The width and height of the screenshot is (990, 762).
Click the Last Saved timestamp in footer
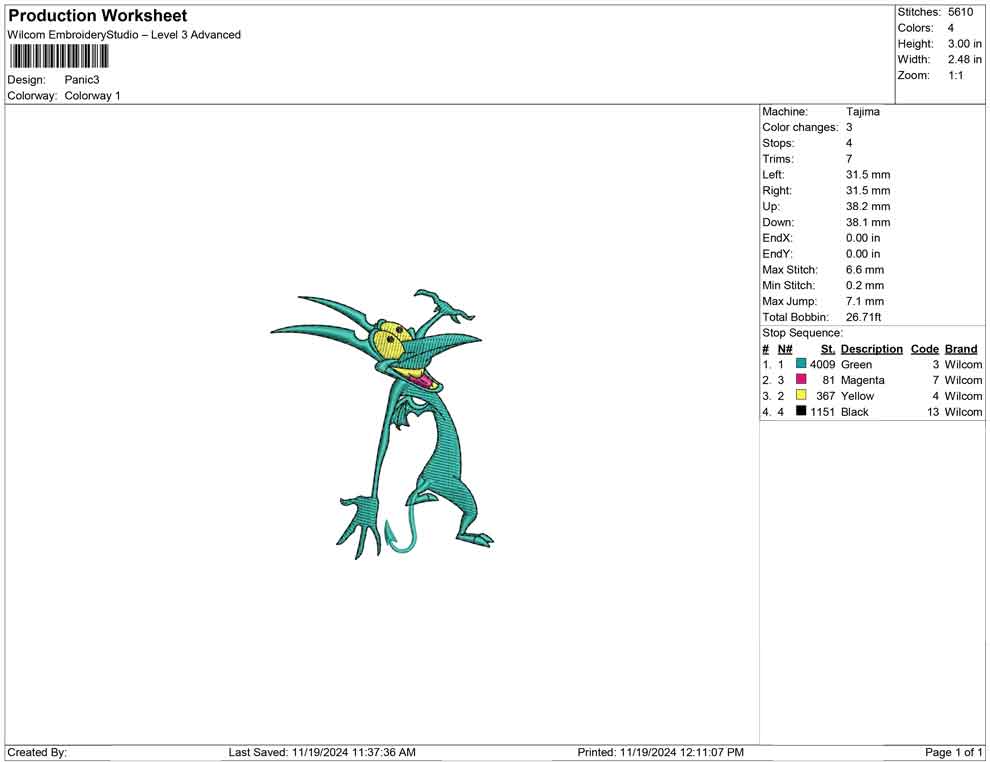tap(322, 752)
